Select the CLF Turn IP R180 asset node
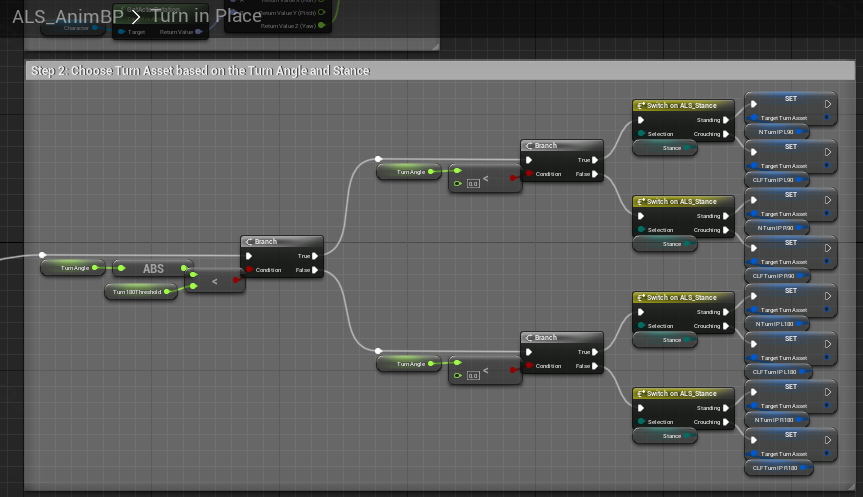The height and width of the screenshot is (497, 863). pyautogui.click(x=775, y=468)
